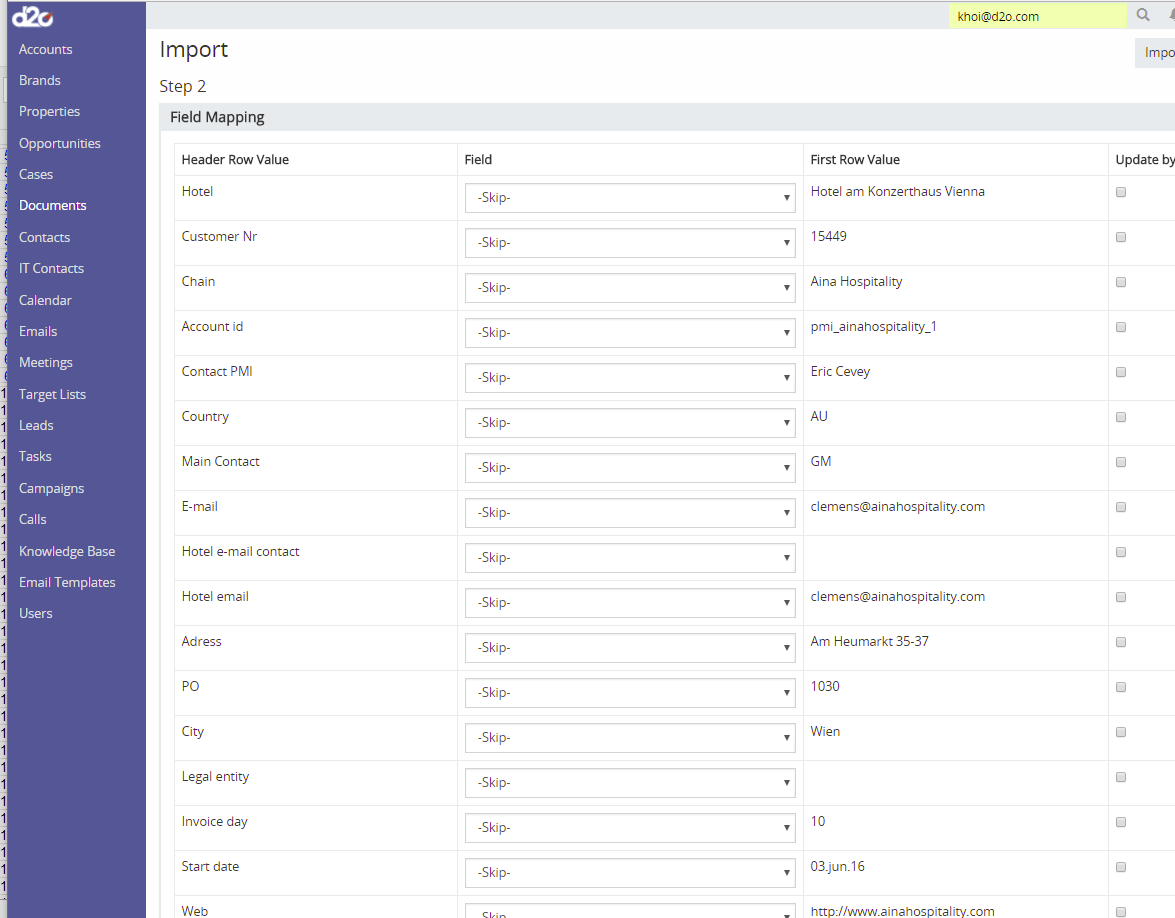Tick the Update by checkbox for Hotel row
Image resolution: width=1175 pixels, height=918 pixels.
1121,192
